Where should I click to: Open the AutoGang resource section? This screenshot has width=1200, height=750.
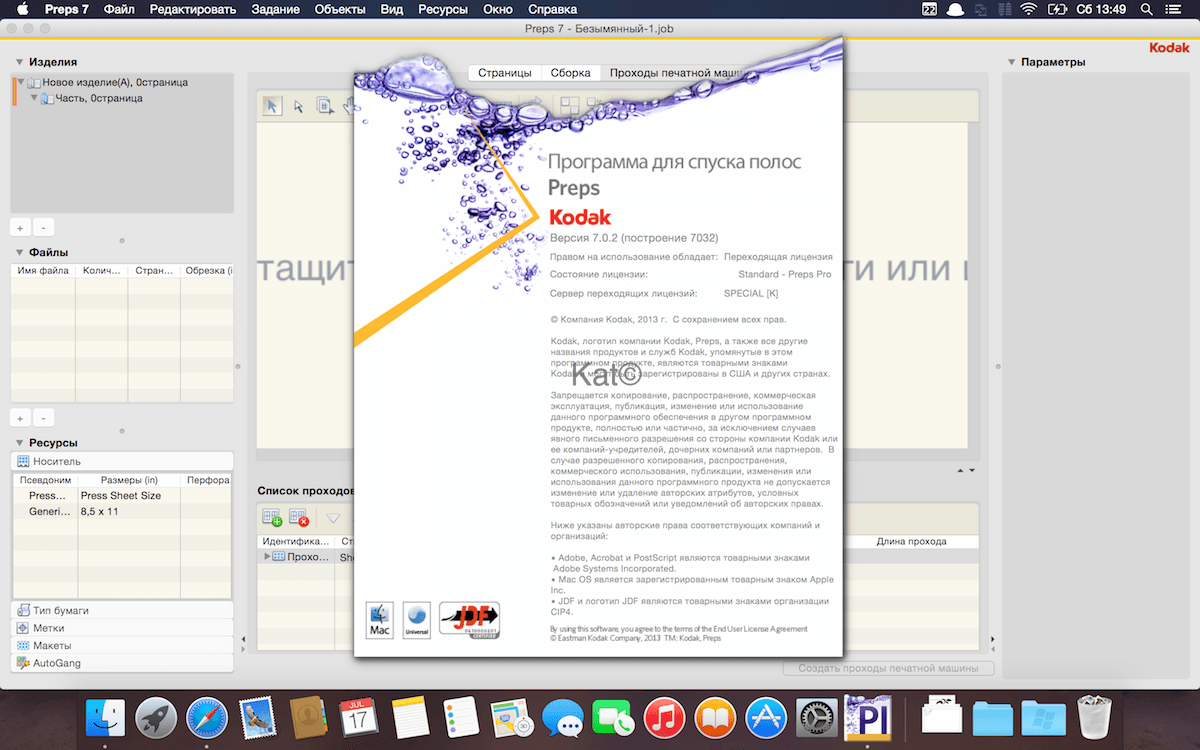pyautogui.click(x=122, y=663)
